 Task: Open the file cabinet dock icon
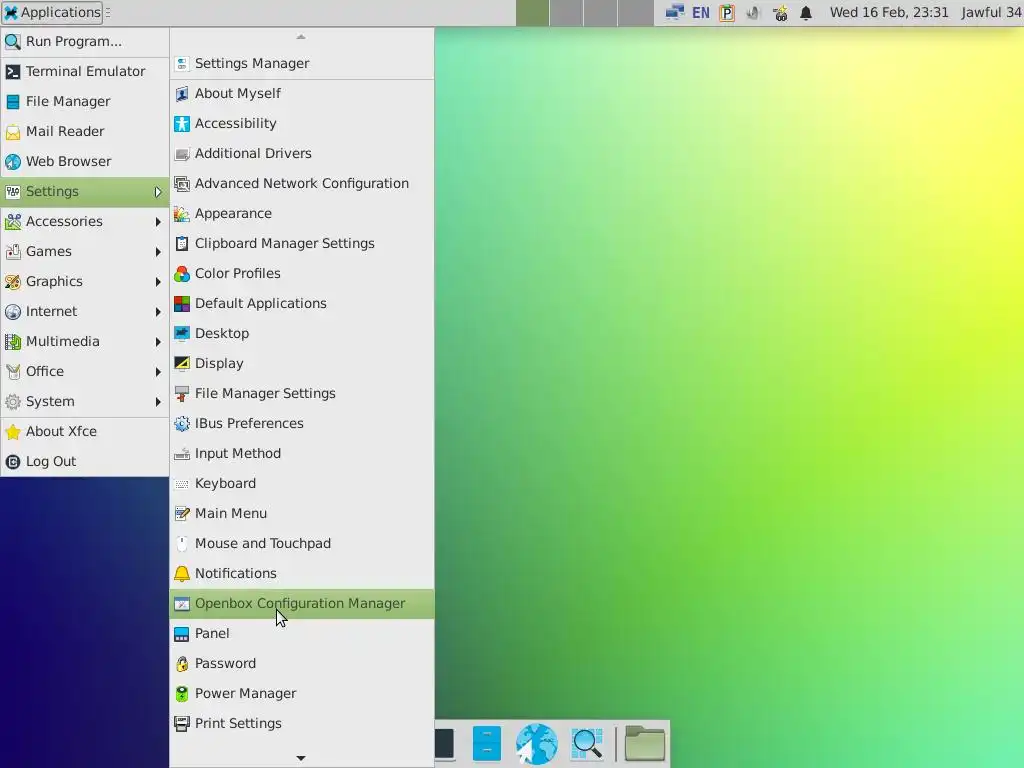pyautogui.click(x=487, y=744)
